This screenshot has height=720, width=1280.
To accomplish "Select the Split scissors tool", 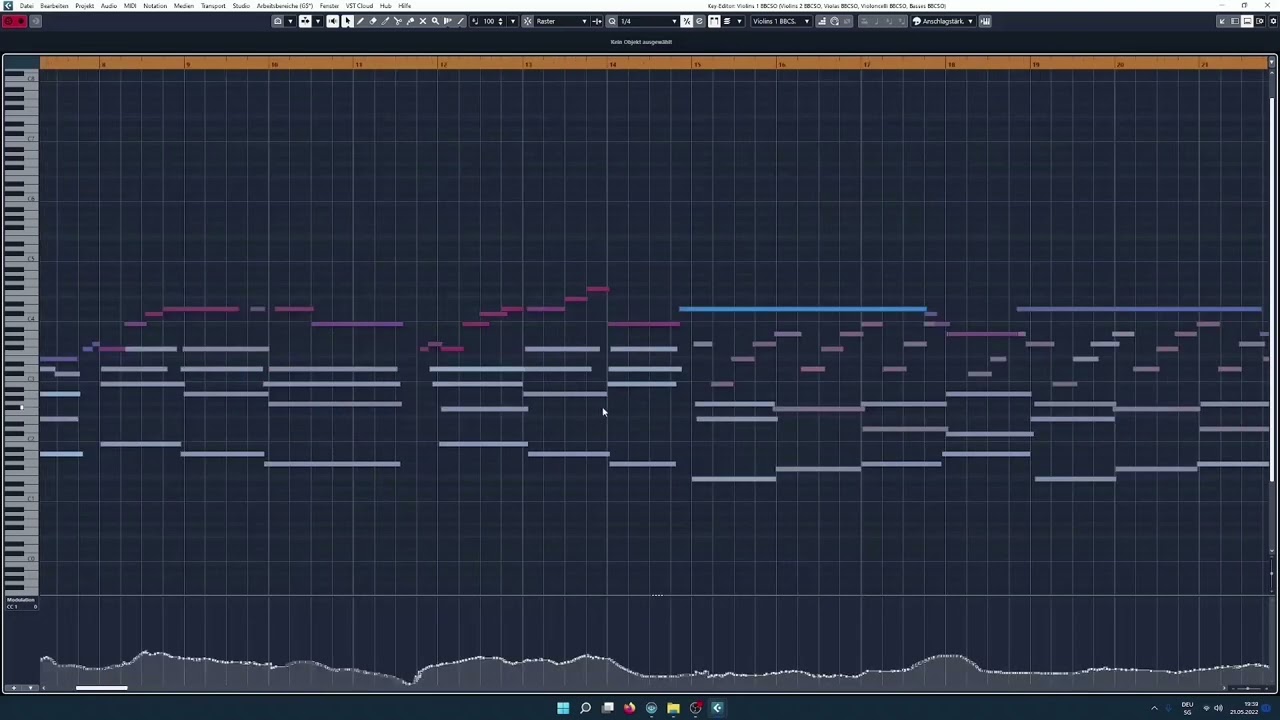I will [x=398, y=21].
